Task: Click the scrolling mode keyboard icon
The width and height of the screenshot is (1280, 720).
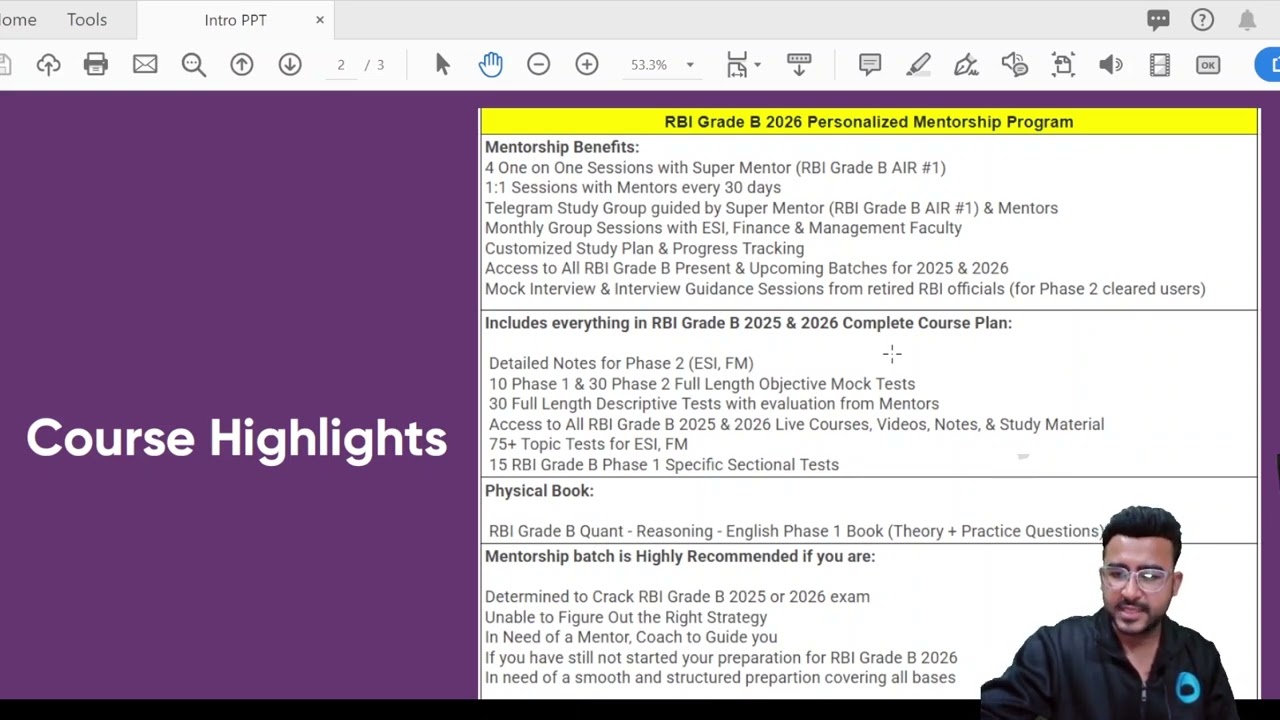Action: 799,65
